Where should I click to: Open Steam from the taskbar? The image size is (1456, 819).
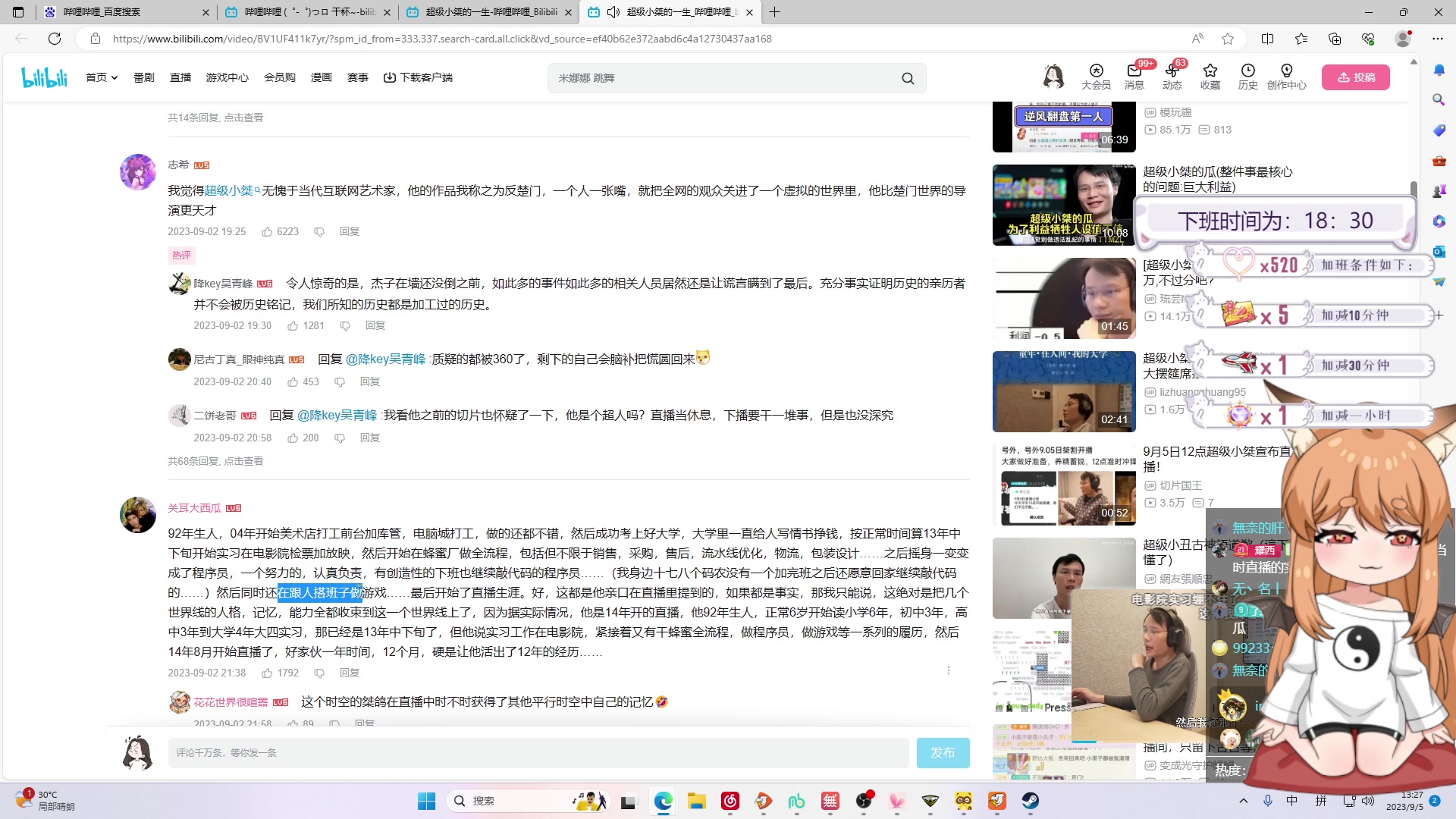1030,801
